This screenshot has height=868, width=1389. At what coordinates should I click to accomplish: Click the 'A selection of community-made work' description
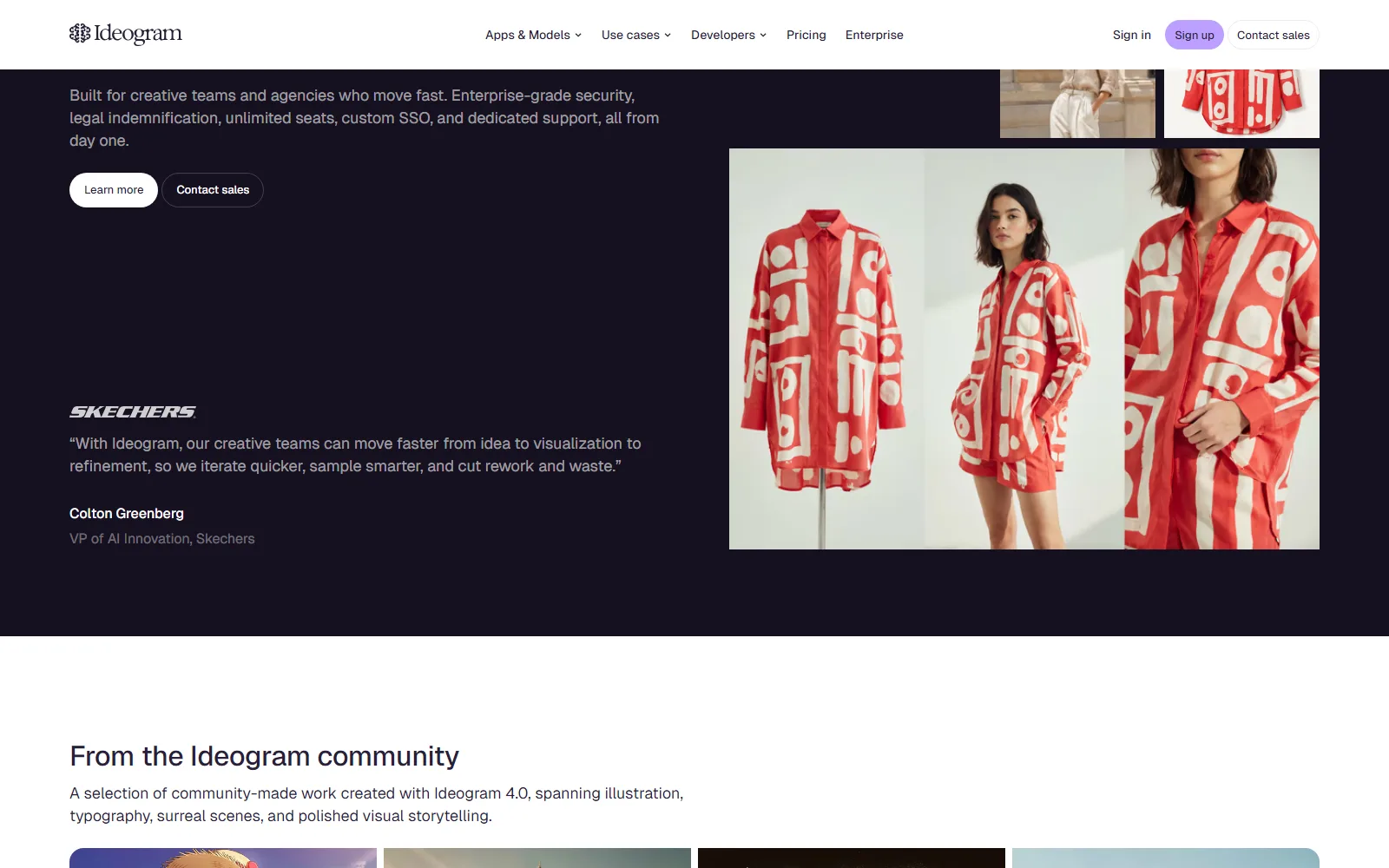pos(377,805)
